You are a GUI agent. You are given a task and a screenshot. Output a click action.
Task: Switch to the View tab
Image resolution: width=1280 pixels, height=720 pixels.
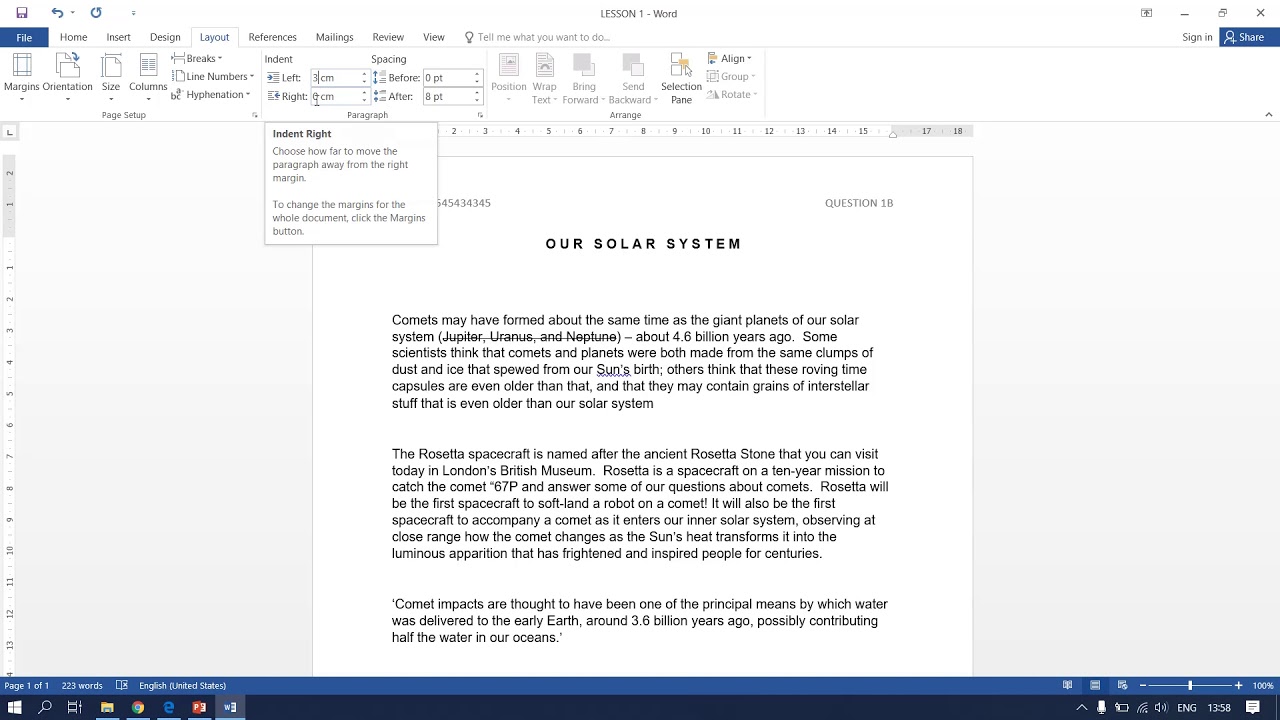(x=433, y=37)
